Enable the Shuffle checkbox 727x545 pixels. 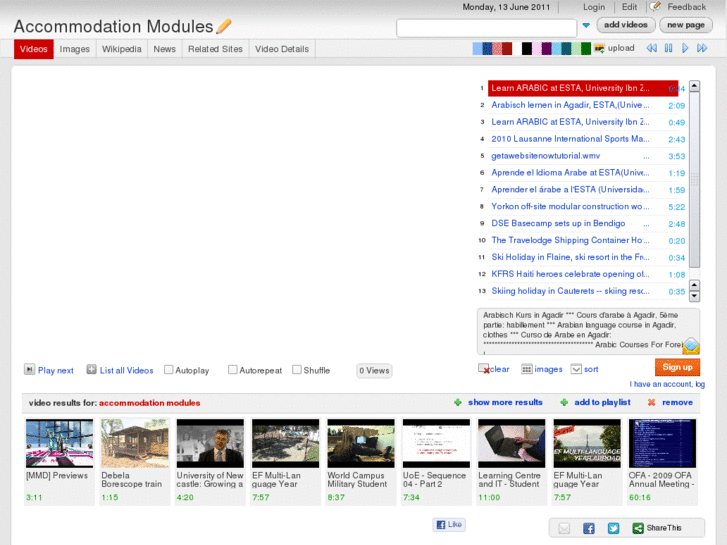tap(297, 370)
